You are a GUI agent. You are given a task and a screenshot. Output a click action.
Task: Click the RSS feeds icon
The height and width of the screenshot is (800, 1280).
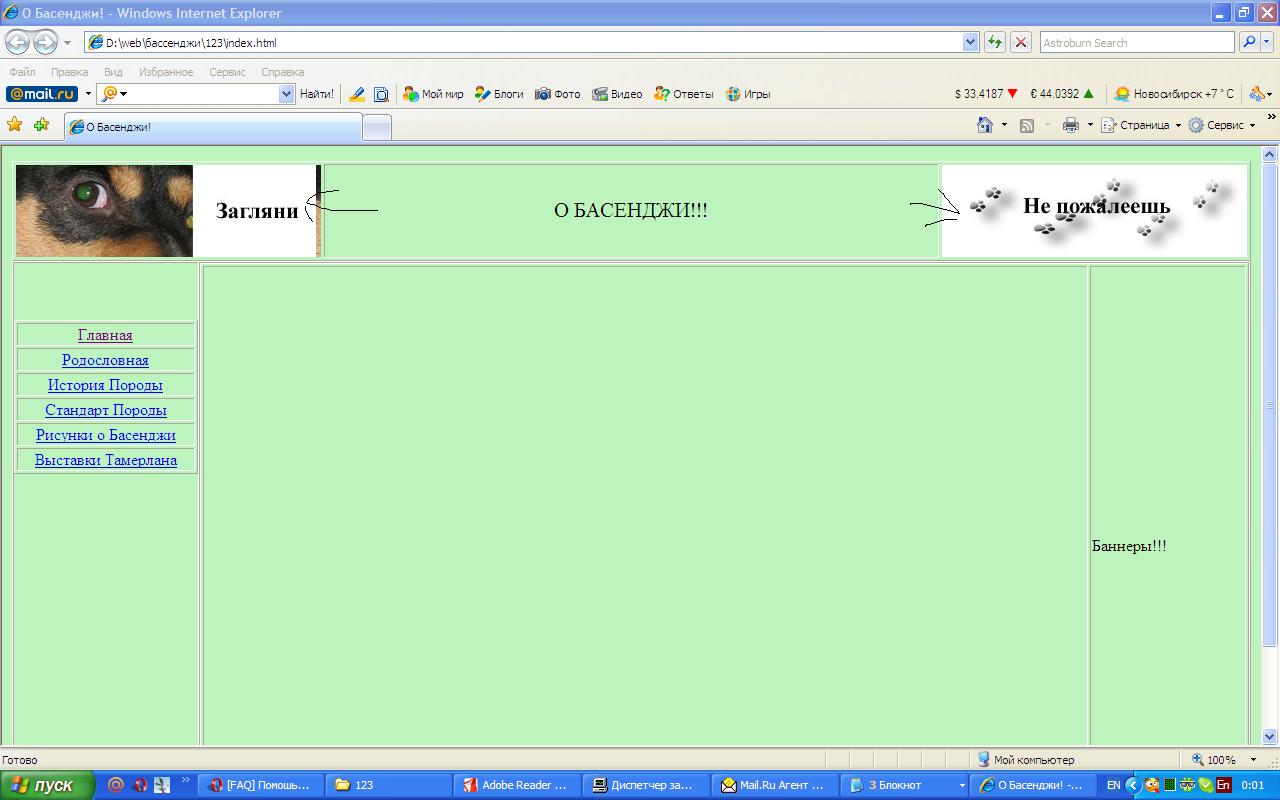pyautogui.click(x=1027, y=125)
